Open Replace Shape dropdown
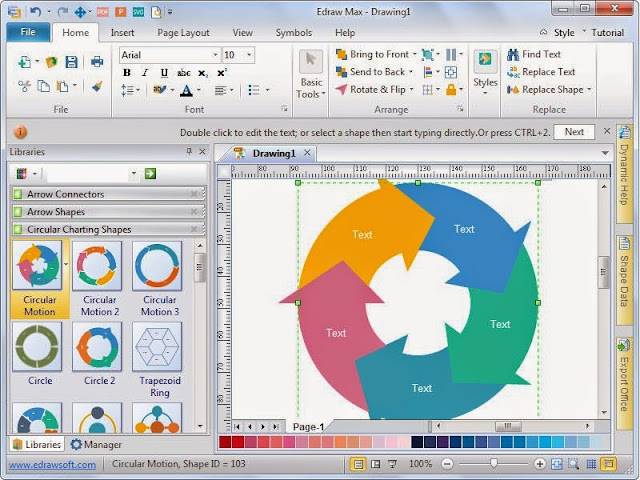The height and width of the screenshot is (480, 640). click(549, 89)
